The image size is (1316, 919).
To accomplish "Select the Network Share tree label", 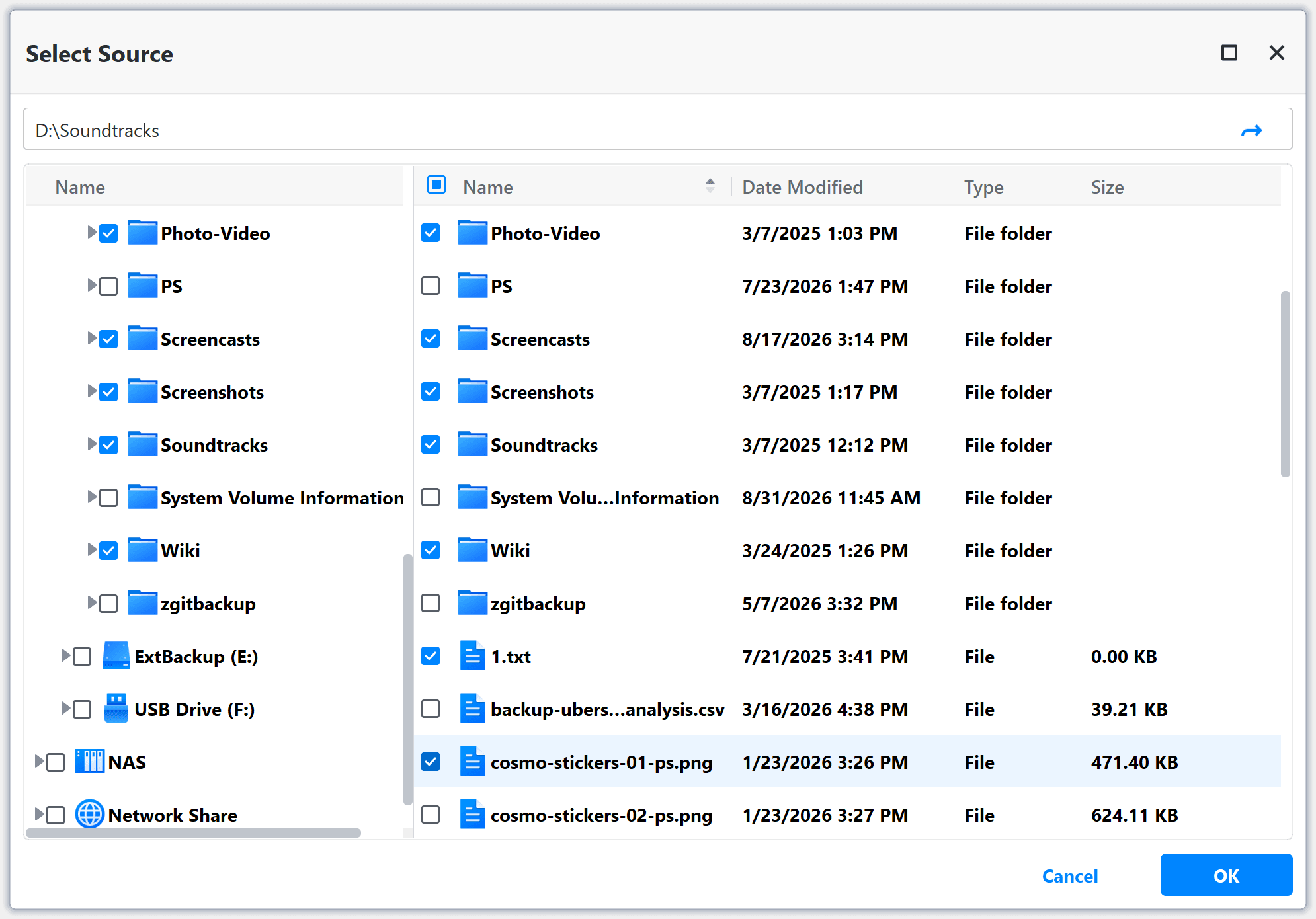I will coord(173,815).
